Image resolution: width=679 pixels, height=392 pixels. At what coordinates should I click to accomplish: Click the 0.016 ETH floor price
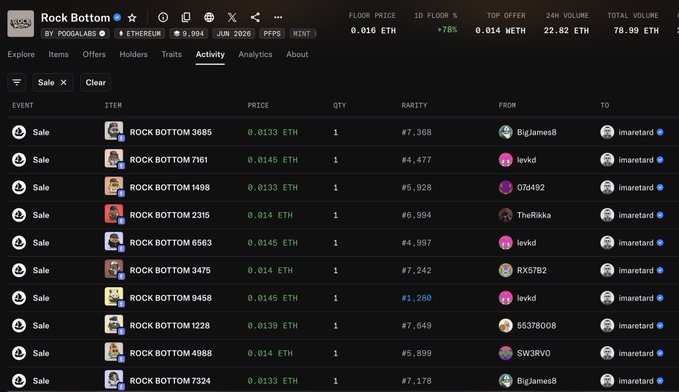(x=373, y=30)
